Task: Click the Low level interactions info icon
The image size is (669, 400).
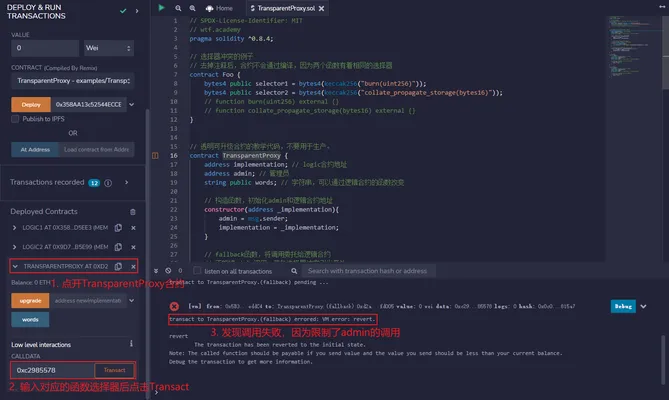Action: click(x=131, y=344)
